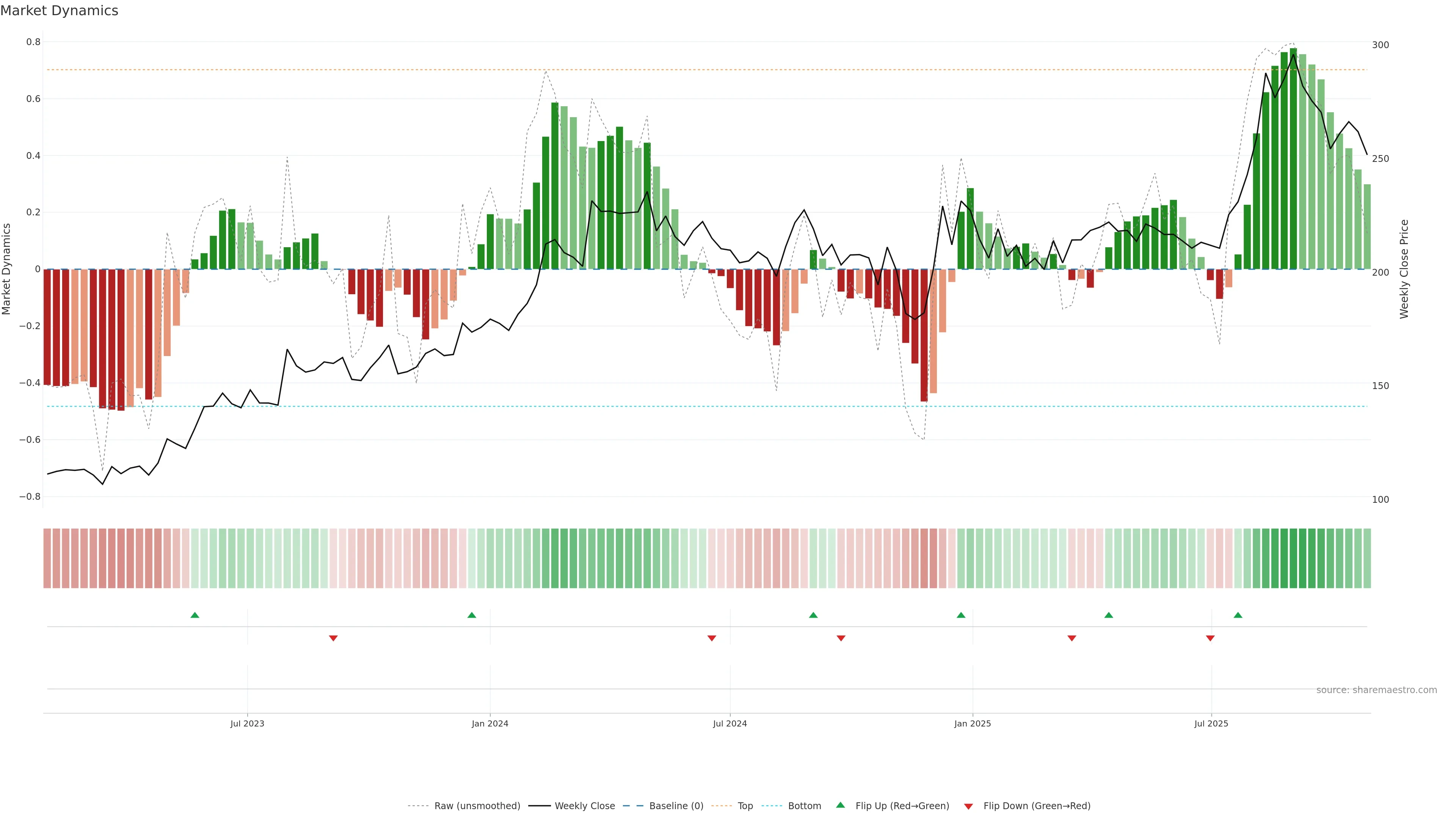1456x819 pixels.
Task: Toggle the Baseline (0) legend entry
Action: pos(676,806)
